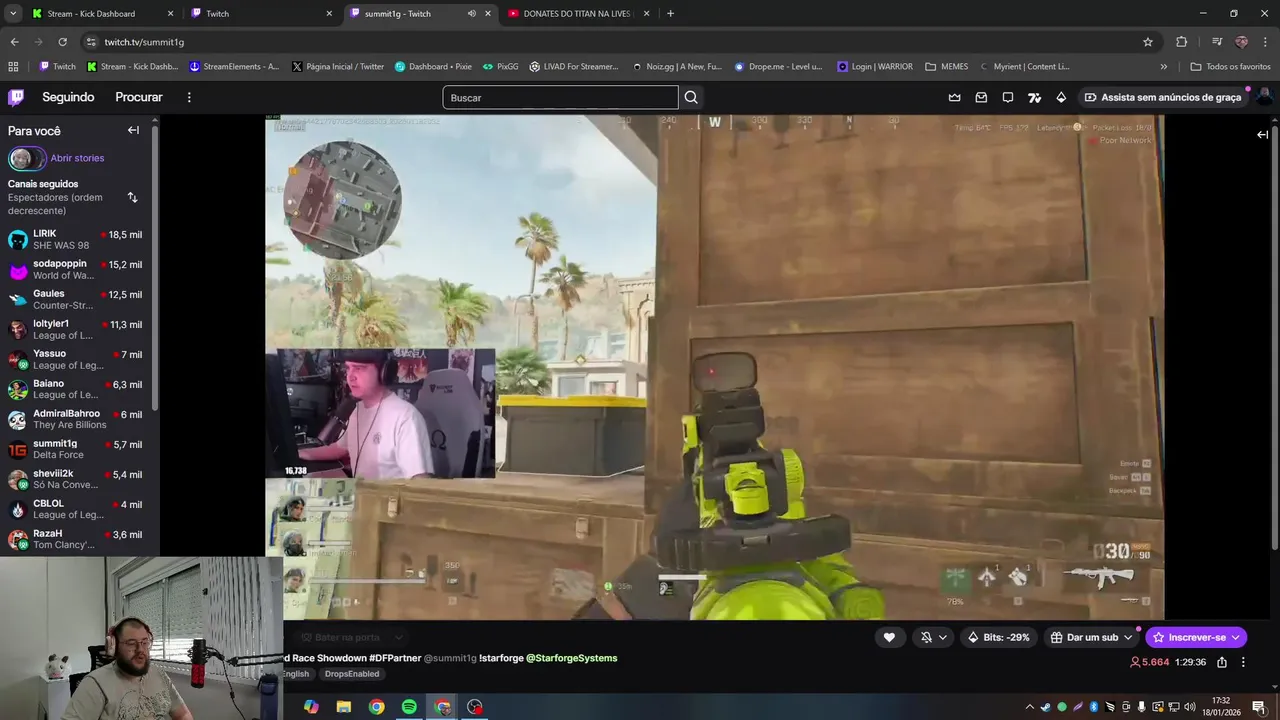This screenshot has width=1280, height=720.
Task: Open the Bits: -29% dropdown
Action: (x=999, y=637)
